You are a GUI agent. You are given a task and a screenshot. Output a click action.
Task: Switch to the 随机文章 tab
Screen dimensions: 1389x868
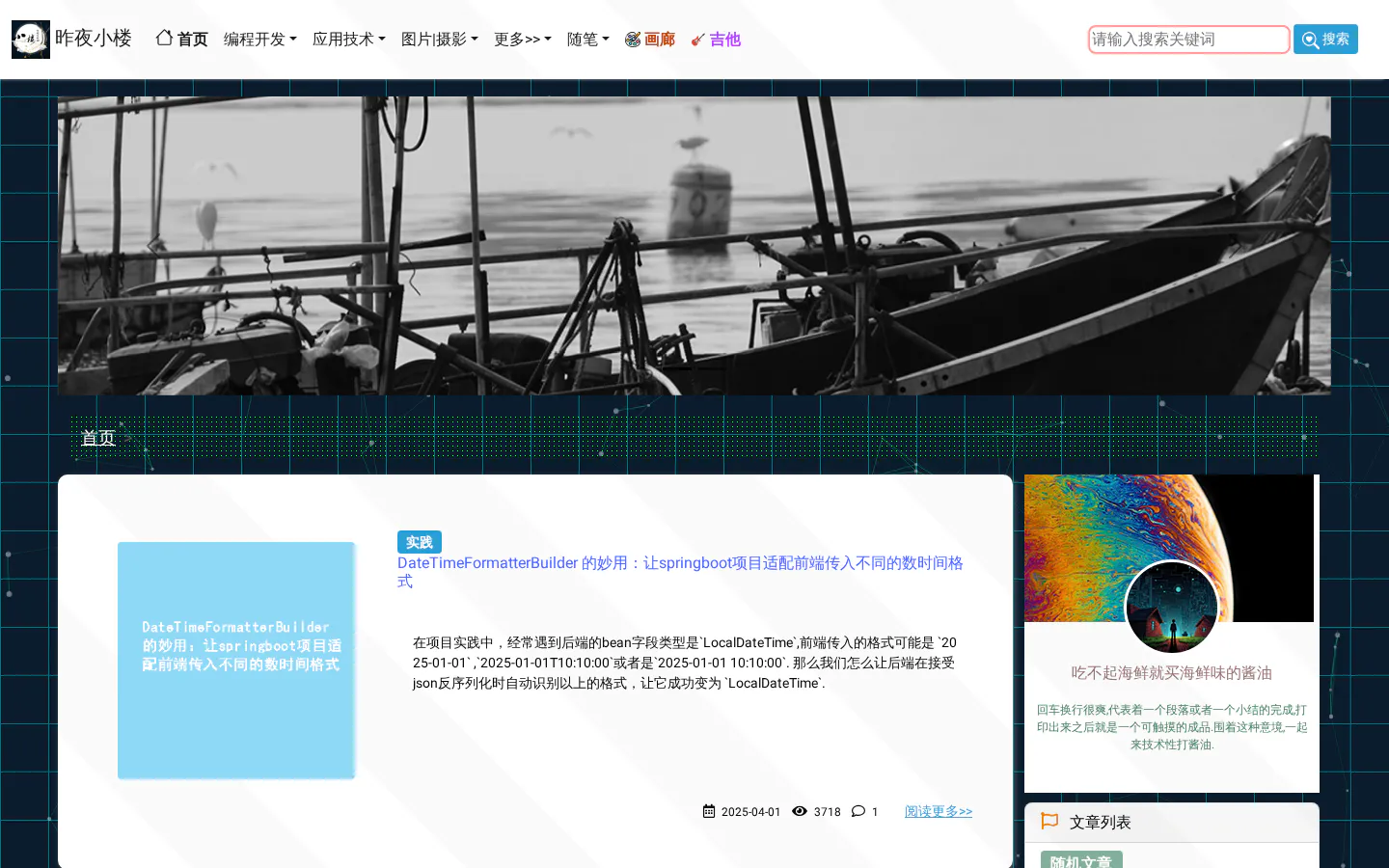1081,860
